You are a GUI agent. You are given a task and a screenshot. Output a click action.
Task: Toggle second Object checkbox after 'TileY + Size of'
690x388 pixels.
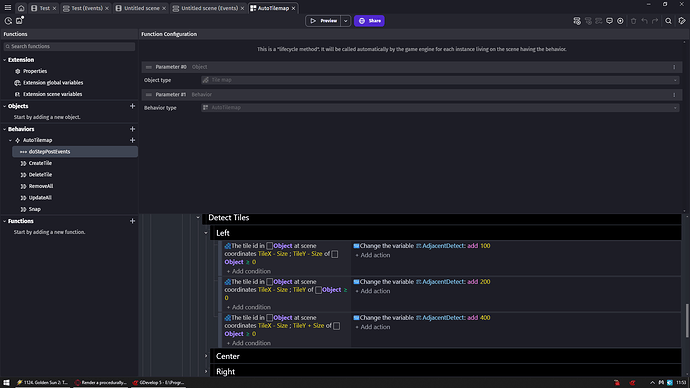click(x=336, y=326)
